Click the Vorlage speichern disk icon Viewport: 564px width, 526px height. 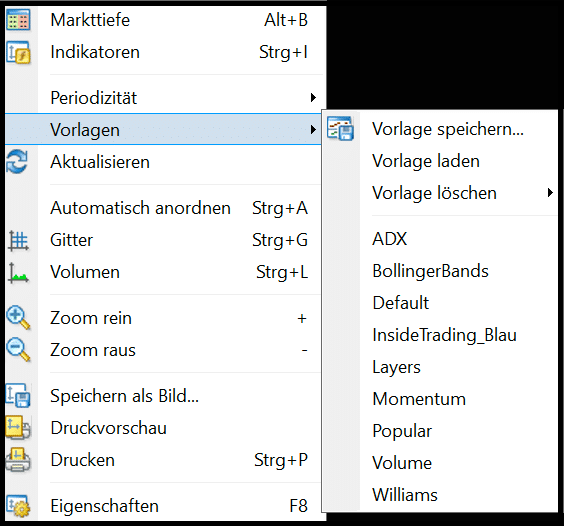tap(340, 128)
